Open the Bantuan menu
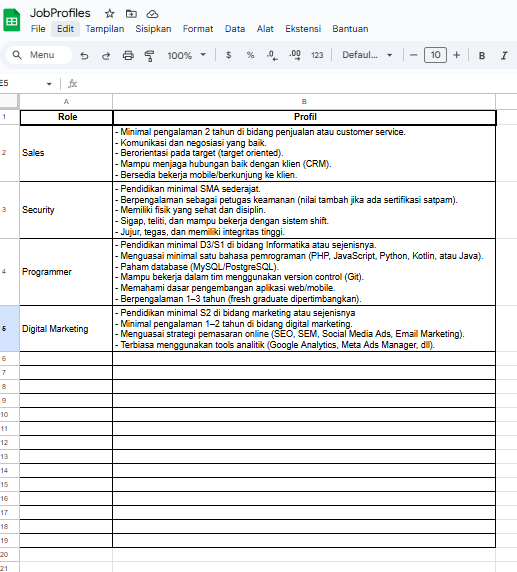The width and height of the screenshot is (517, 572). pyautogui.click(x=350, y=29)
